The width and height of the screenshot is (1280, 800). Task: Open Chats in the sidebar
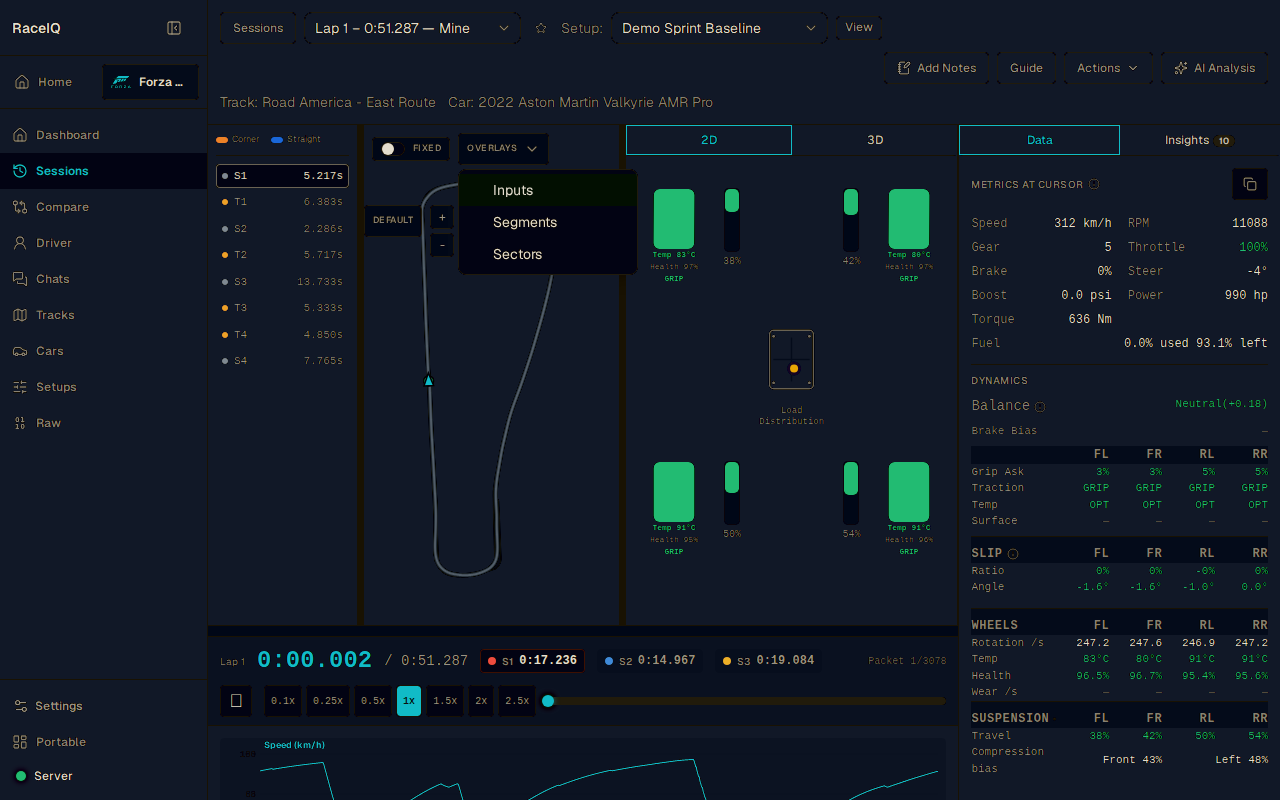pyautogui.click(x=104, y=279)
